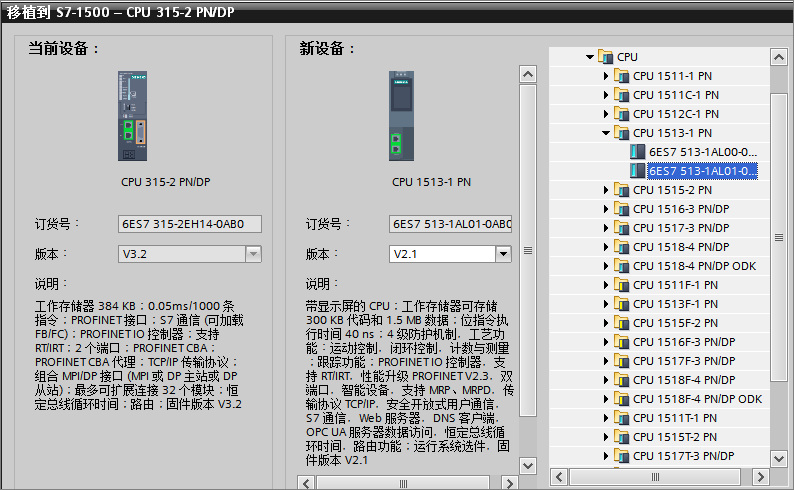Collapse the CPU root tree node
794x490 pixels.
(590, 57)
